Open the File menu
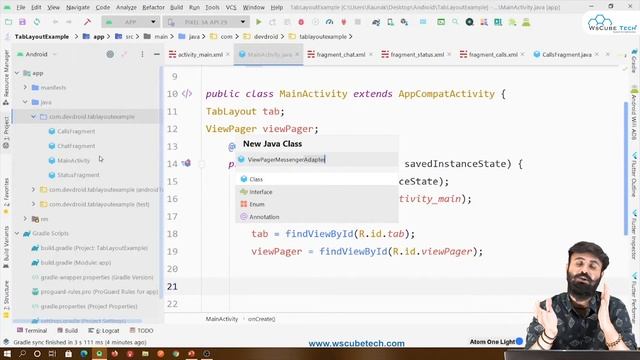 click(x=21, y=7)
